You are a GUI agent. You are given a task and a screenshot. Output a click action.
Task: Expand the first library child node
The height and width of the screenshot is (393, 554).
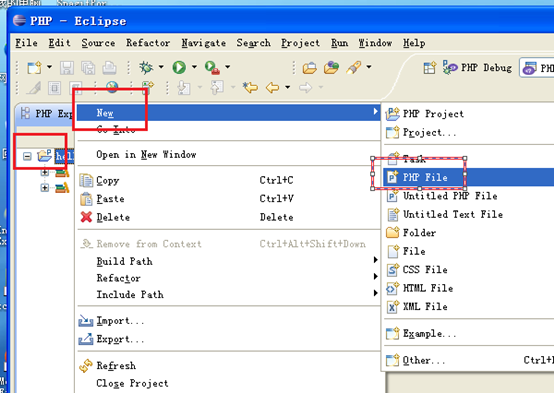(x=45, y=172)
